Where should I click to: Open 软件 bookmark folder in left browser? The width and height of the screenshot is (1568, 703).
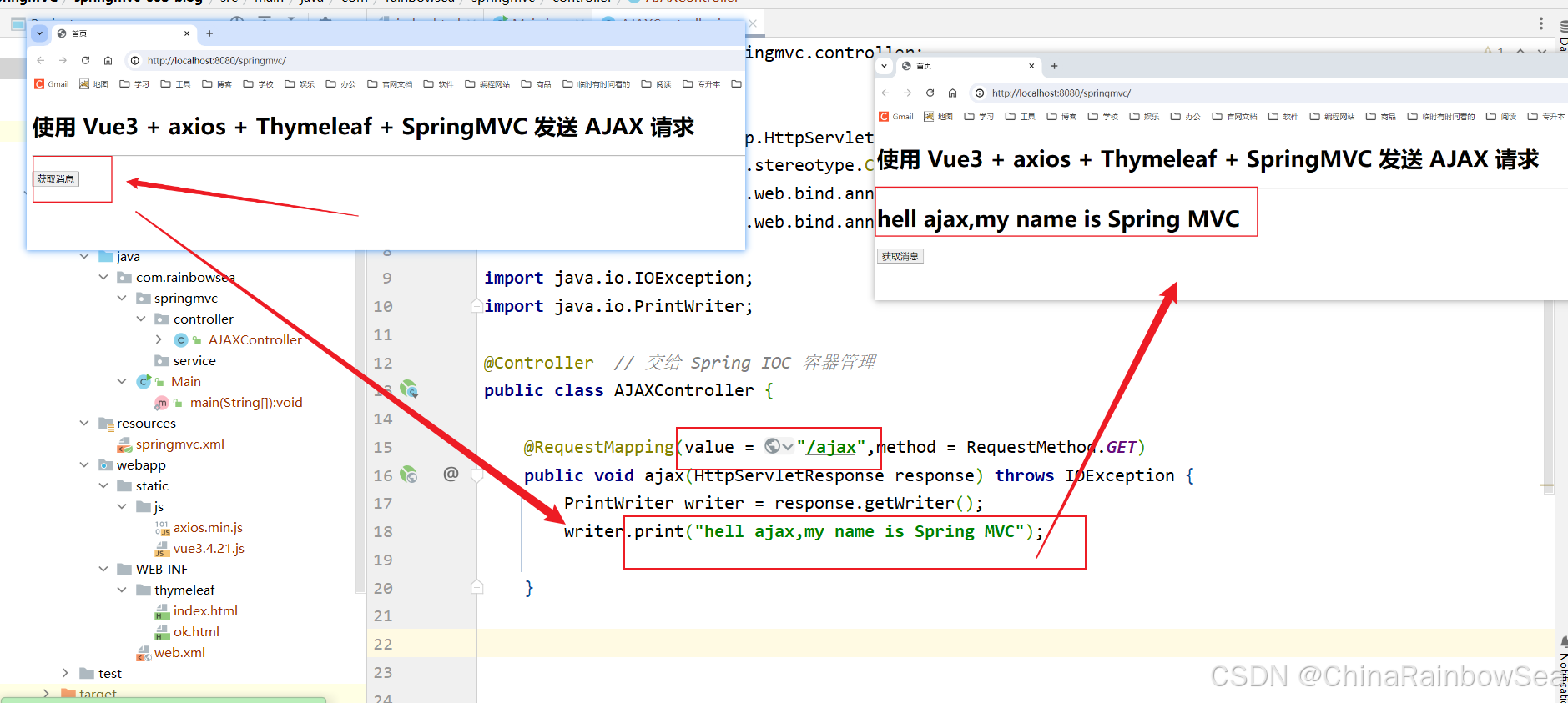[x=438, y=84]
